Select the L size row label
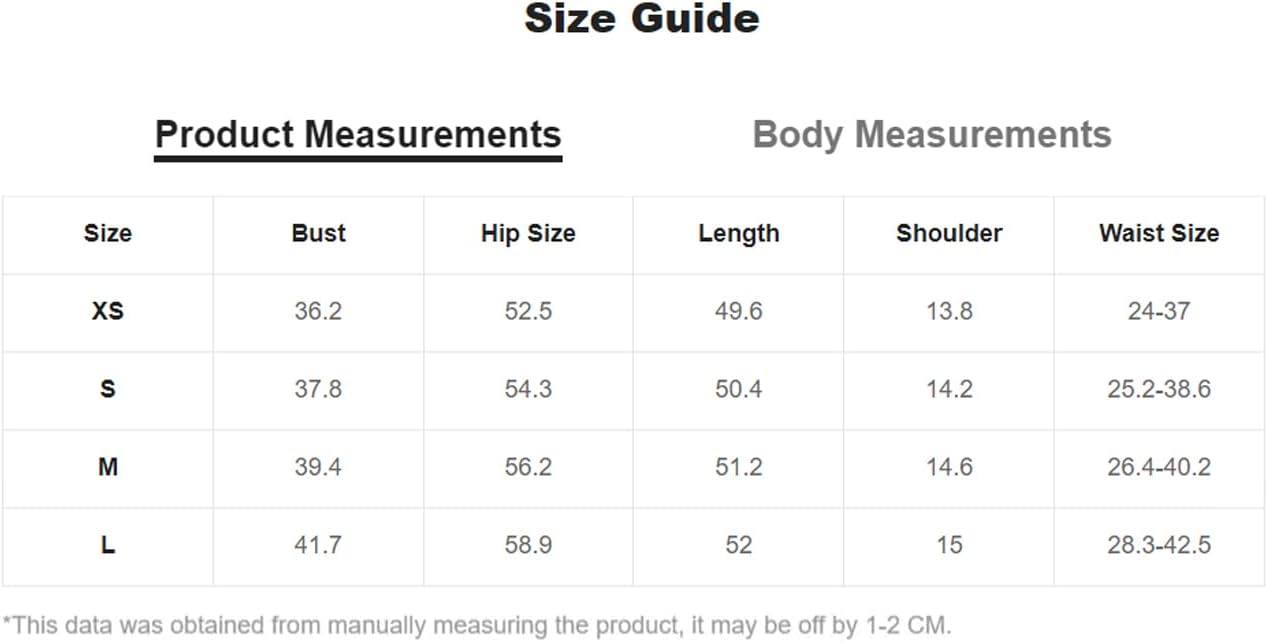Screen dimensions: 1268x642 point(108,545)
